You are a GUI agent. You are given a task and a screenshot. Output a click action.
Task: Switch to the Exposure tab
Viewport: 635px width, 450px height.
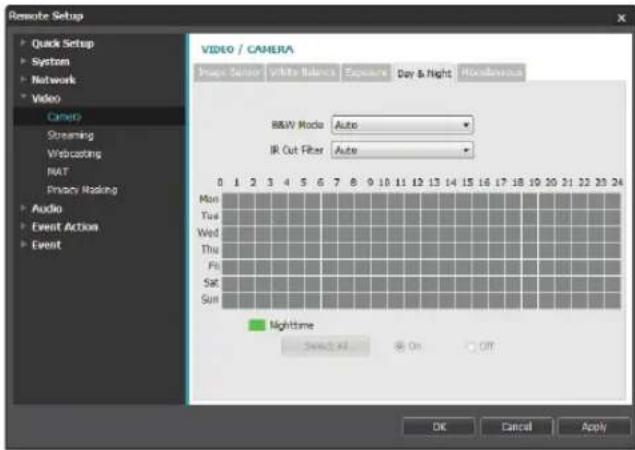pyautogui.click(x=366, y=73)
